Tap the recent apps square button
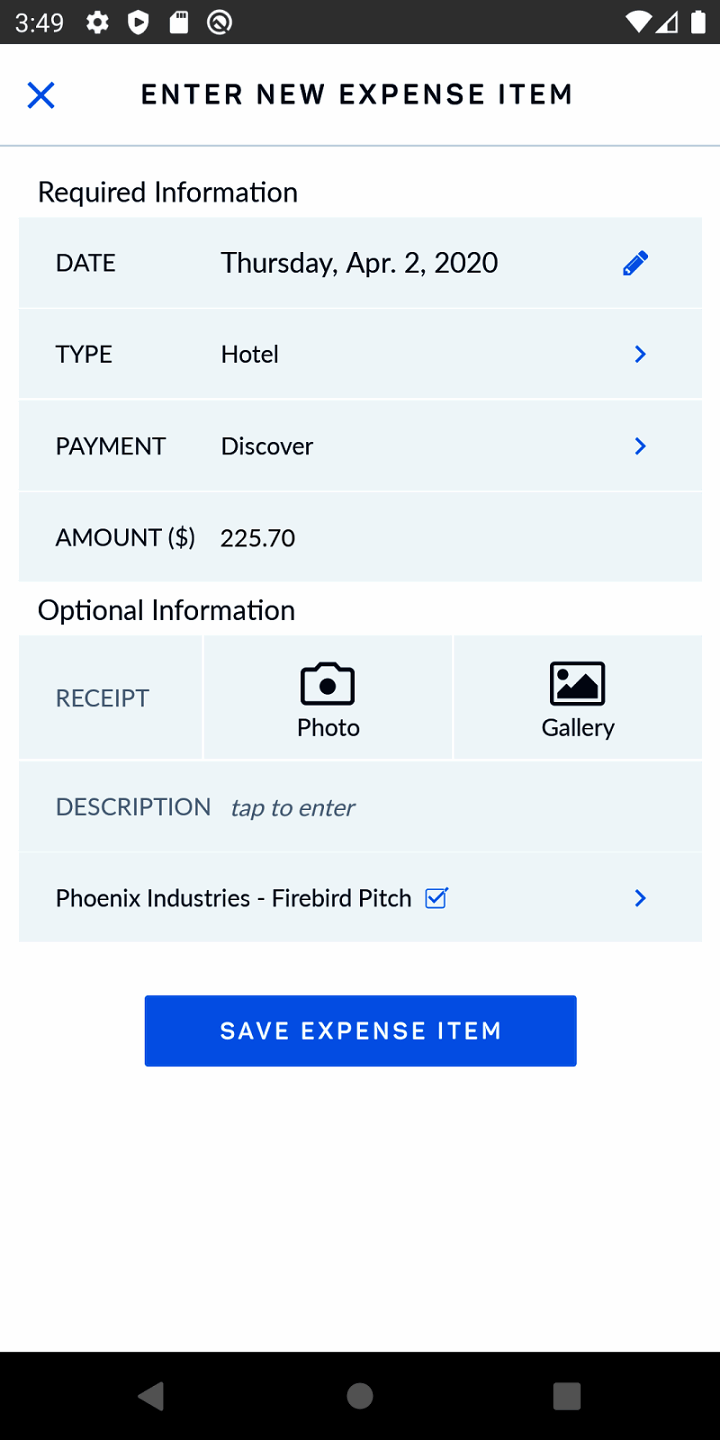 tap(566, 1396)
